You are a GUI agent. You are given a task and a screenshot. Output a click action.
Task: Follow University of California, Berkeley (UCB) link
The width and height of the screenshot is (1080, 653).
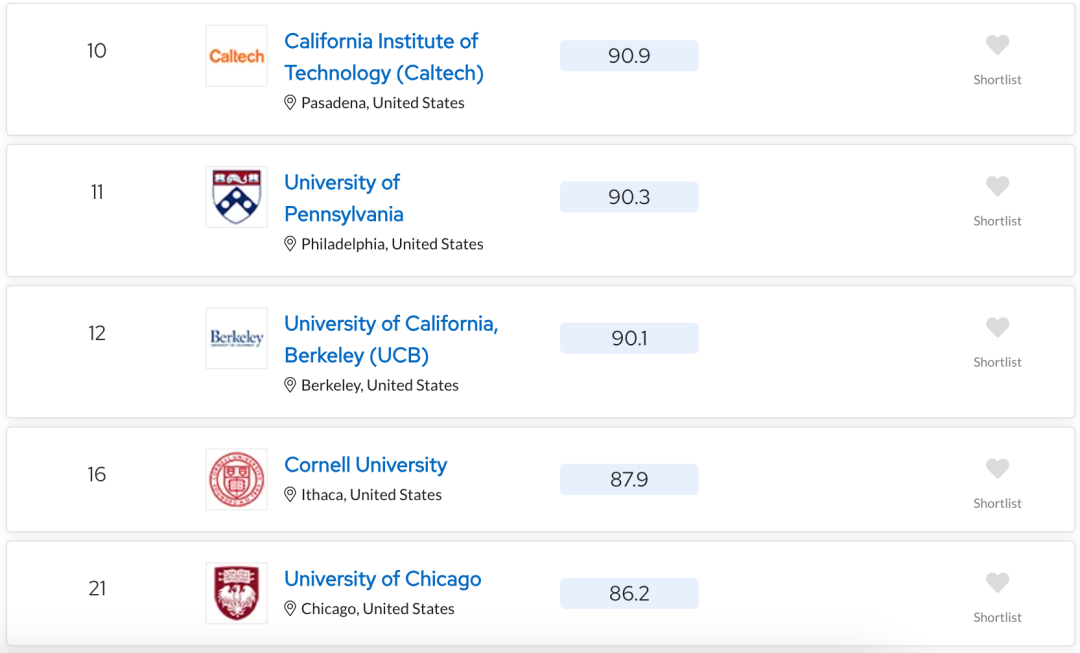[391, 339]
